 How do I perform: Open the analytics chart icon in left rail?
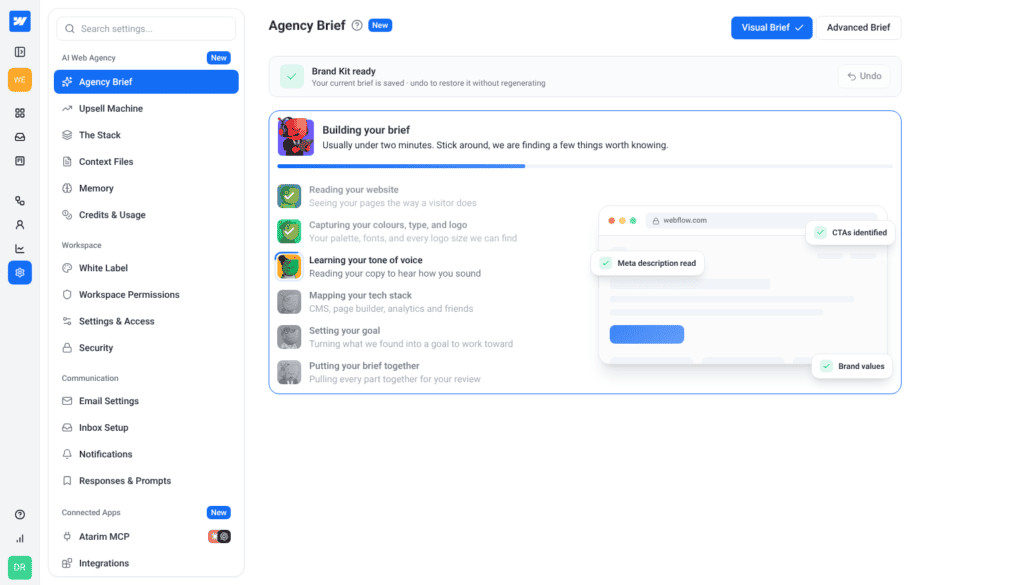pos(20,249)
